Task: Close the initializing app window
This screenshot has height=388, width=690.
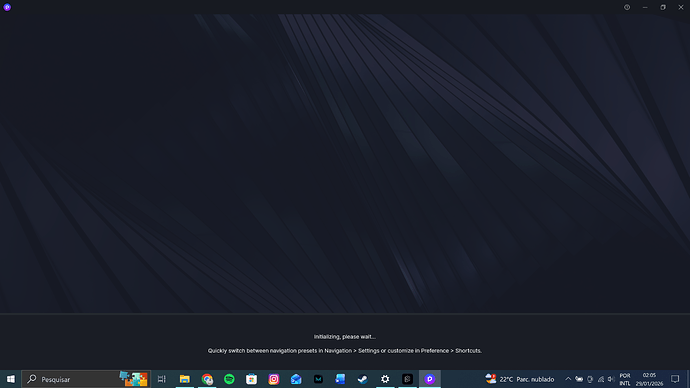Action: coord(681,7)
